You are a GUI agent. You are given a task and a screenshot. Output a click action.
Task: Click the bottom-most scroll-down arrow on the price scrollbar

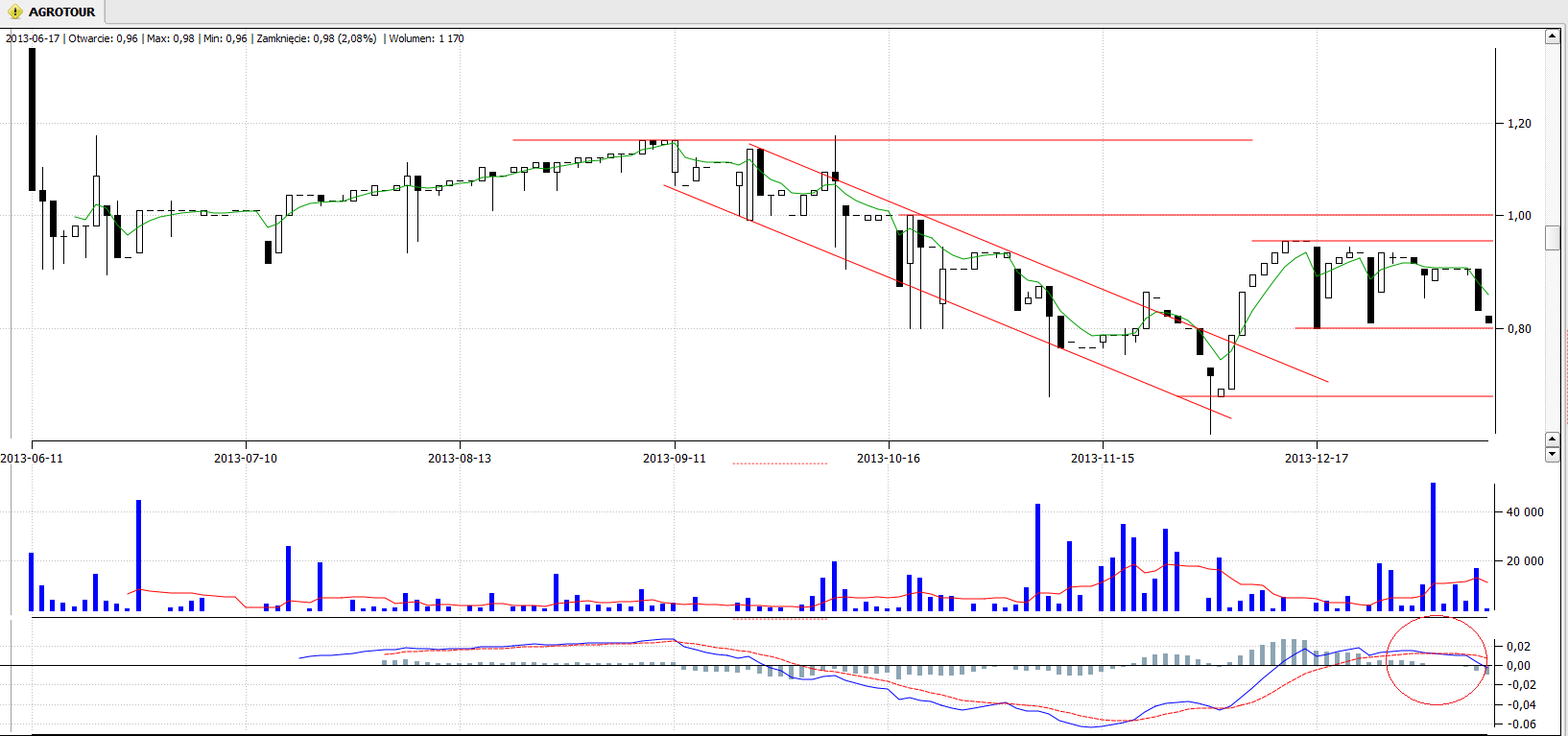point(1552,455)
